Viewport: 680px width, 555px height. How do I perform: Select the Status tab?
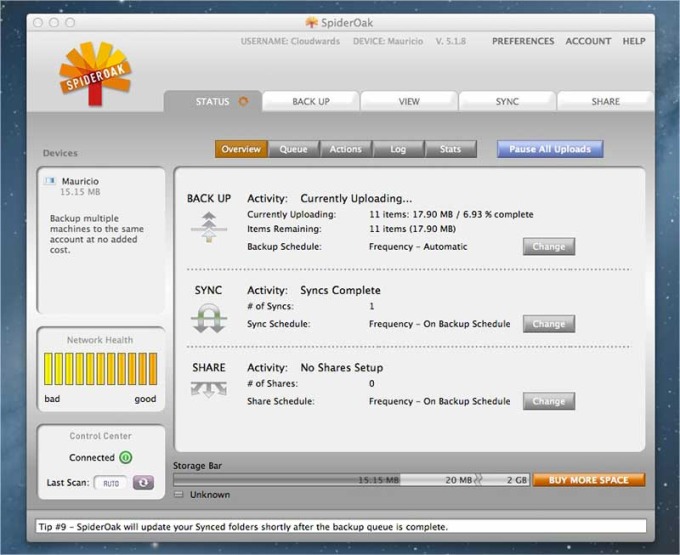(x=213, y=101)
